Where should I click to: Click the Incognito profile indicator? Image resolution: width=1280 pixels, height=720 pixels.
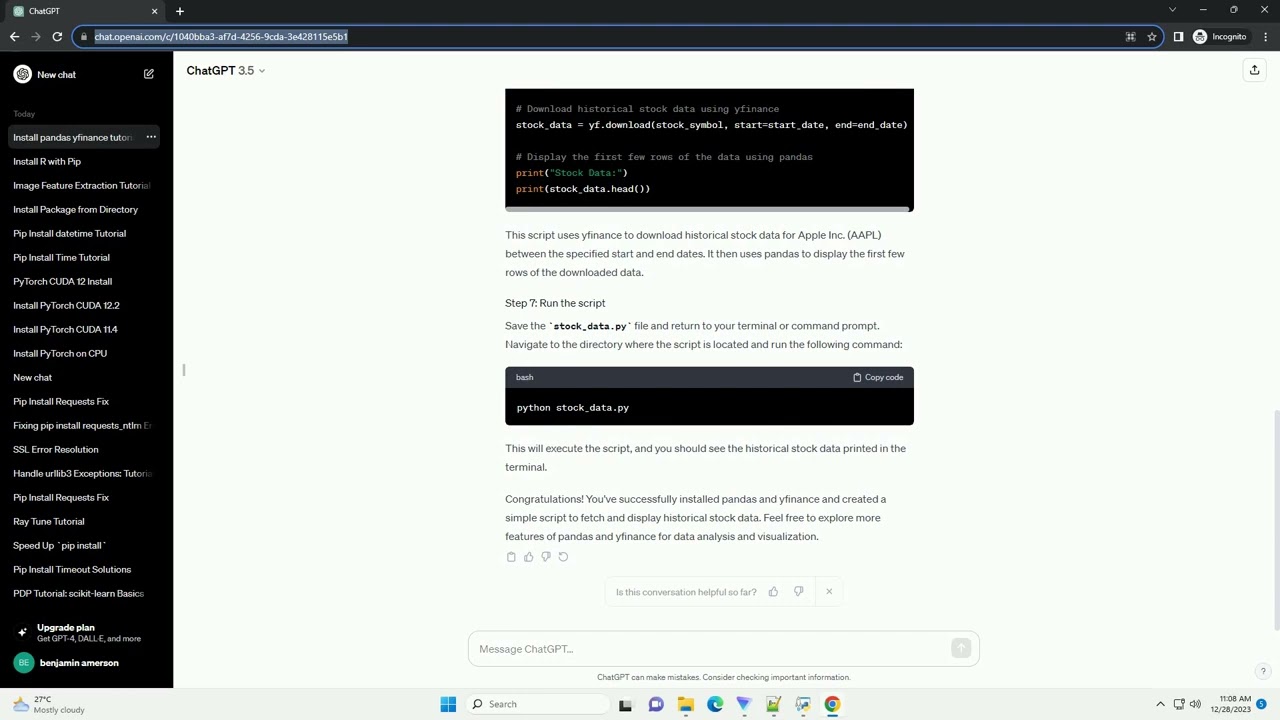(1220, 37)
